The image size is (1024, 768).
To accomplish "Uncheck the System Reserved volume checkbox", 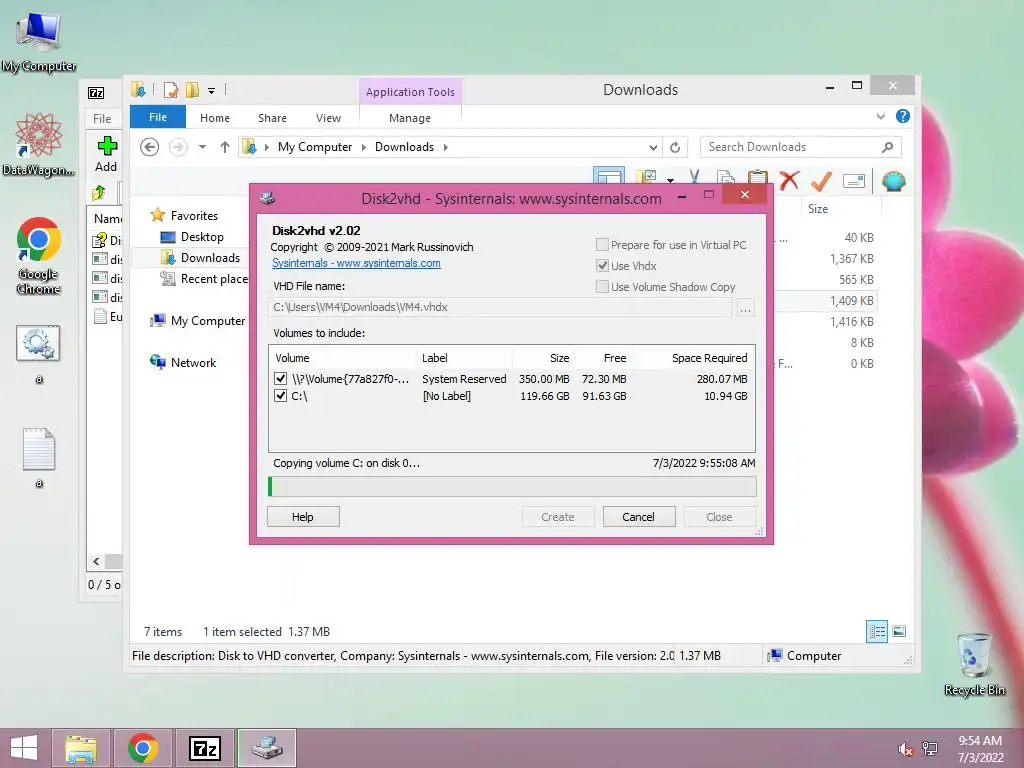I will [281, 379].
